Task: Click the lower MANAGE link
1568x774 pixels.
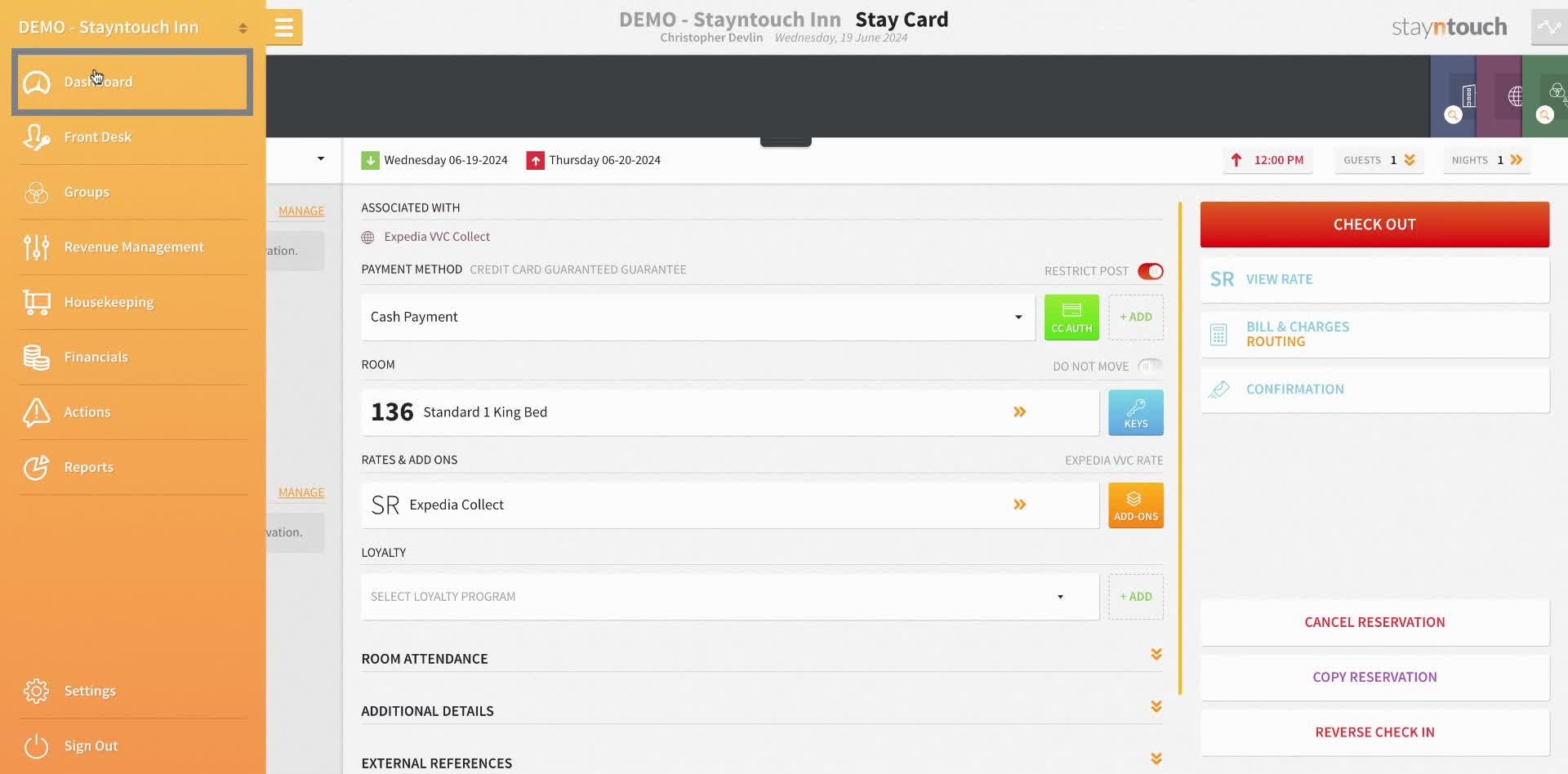Action: (301, 492)
